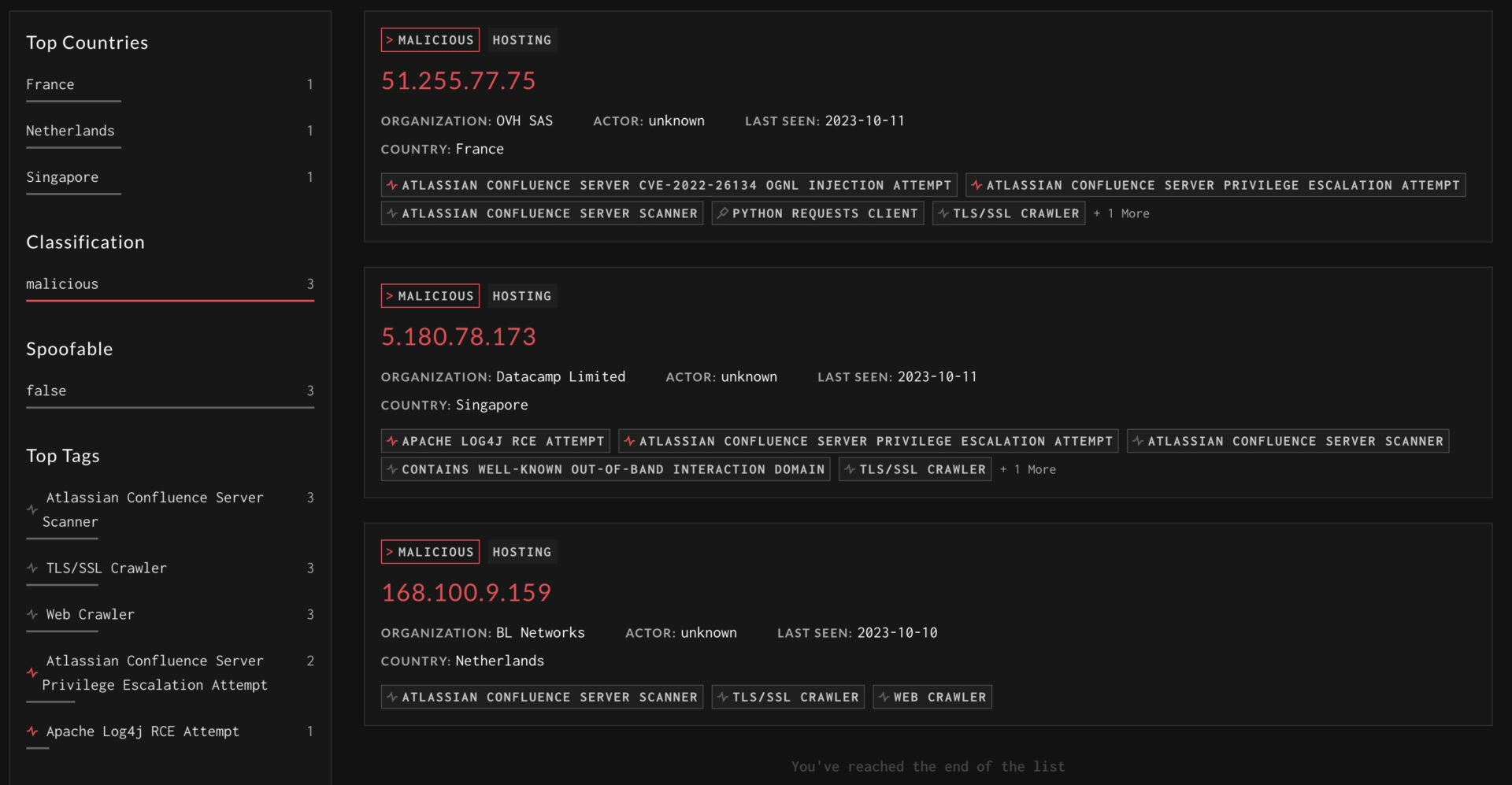Click the activity icon beside TLS/SSL Crawler filter
Image resolution: width=1512 pixels, height=785 pixels.
point(31,568)
